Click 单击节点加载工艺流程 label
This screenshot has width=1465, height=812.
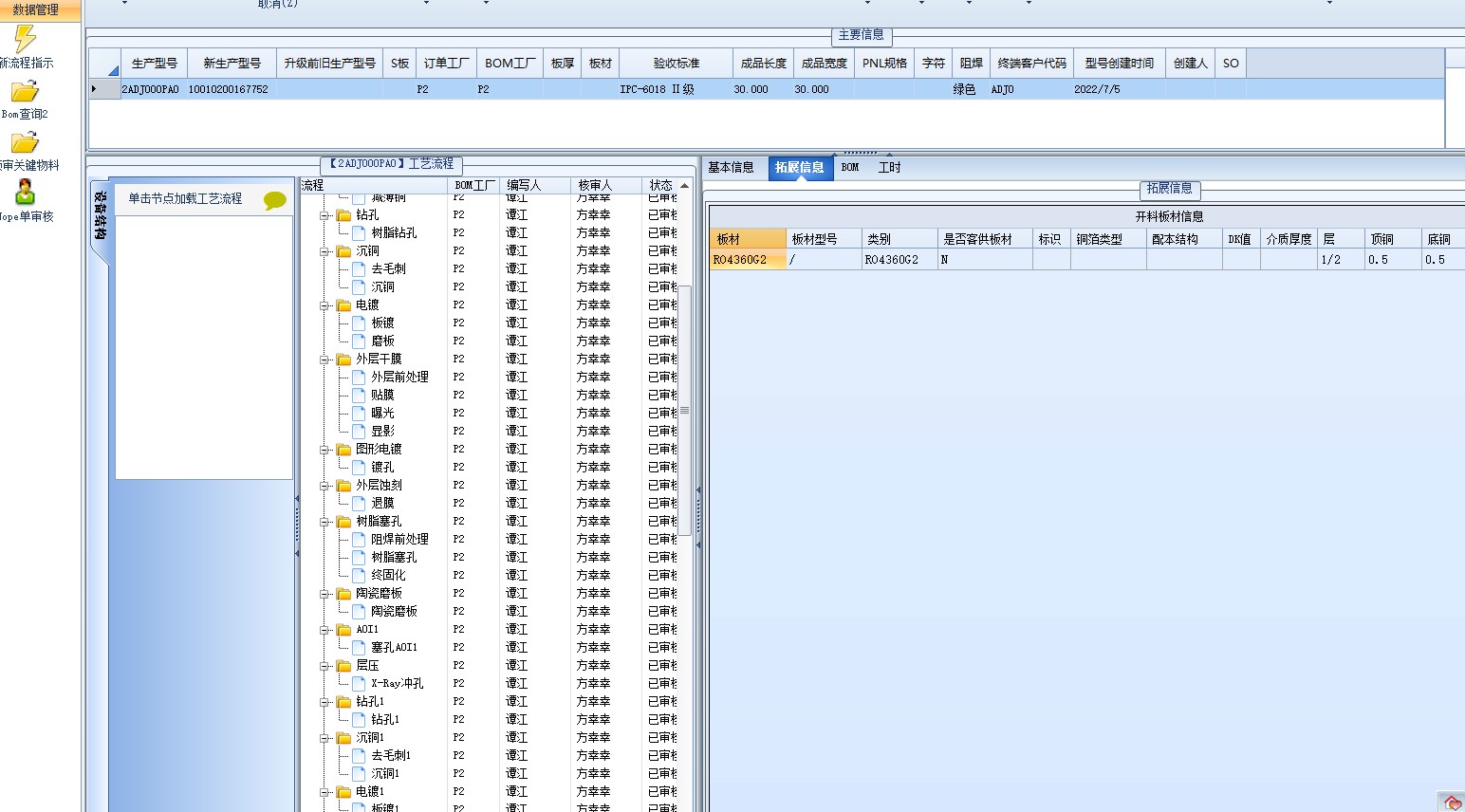point(186,199)
